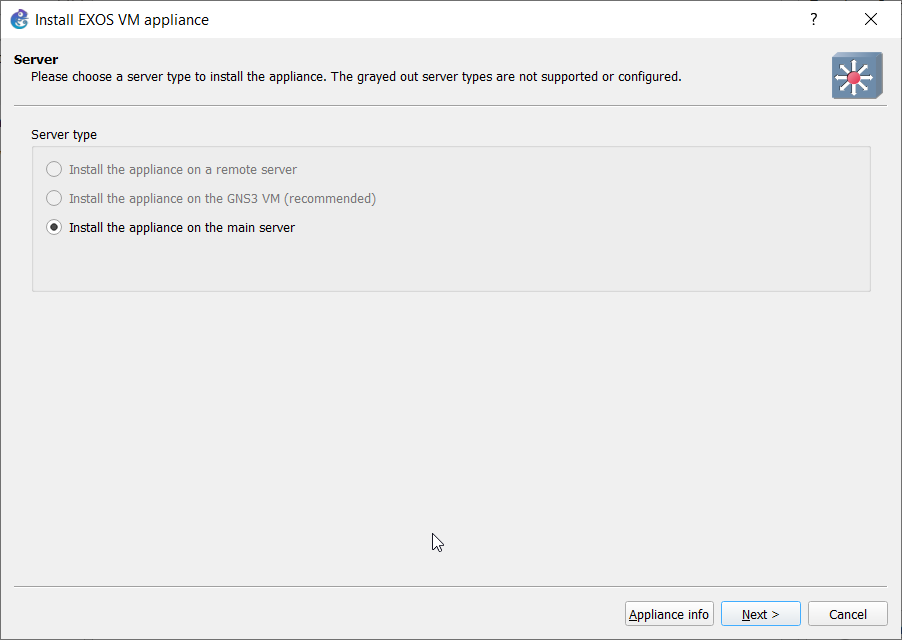Click the 'Server type' group label
This screenshot has height=640, width=902.
pos(64,134)
